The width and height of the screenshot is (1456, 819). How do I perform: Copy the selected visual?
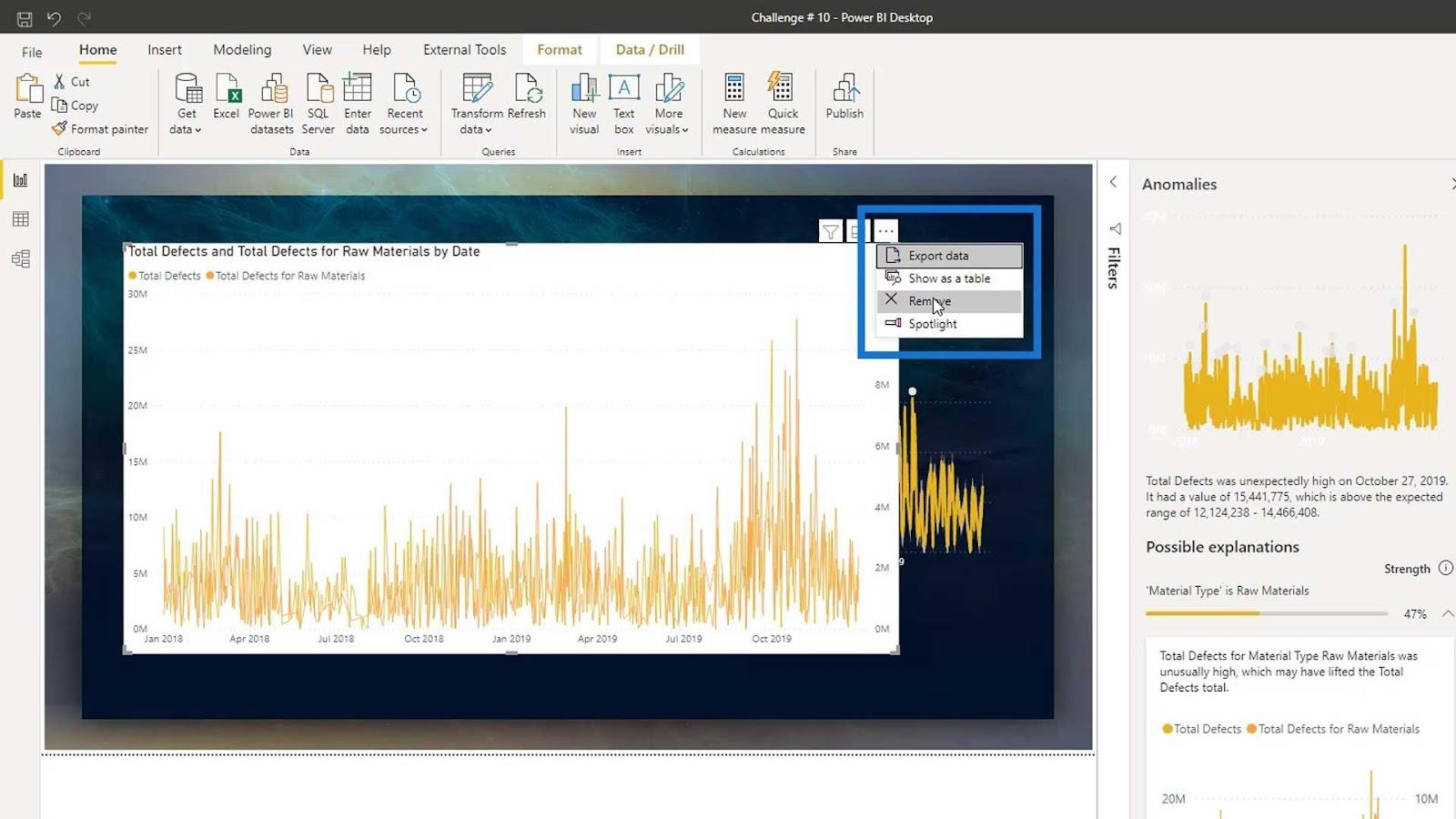click(76, 106)
